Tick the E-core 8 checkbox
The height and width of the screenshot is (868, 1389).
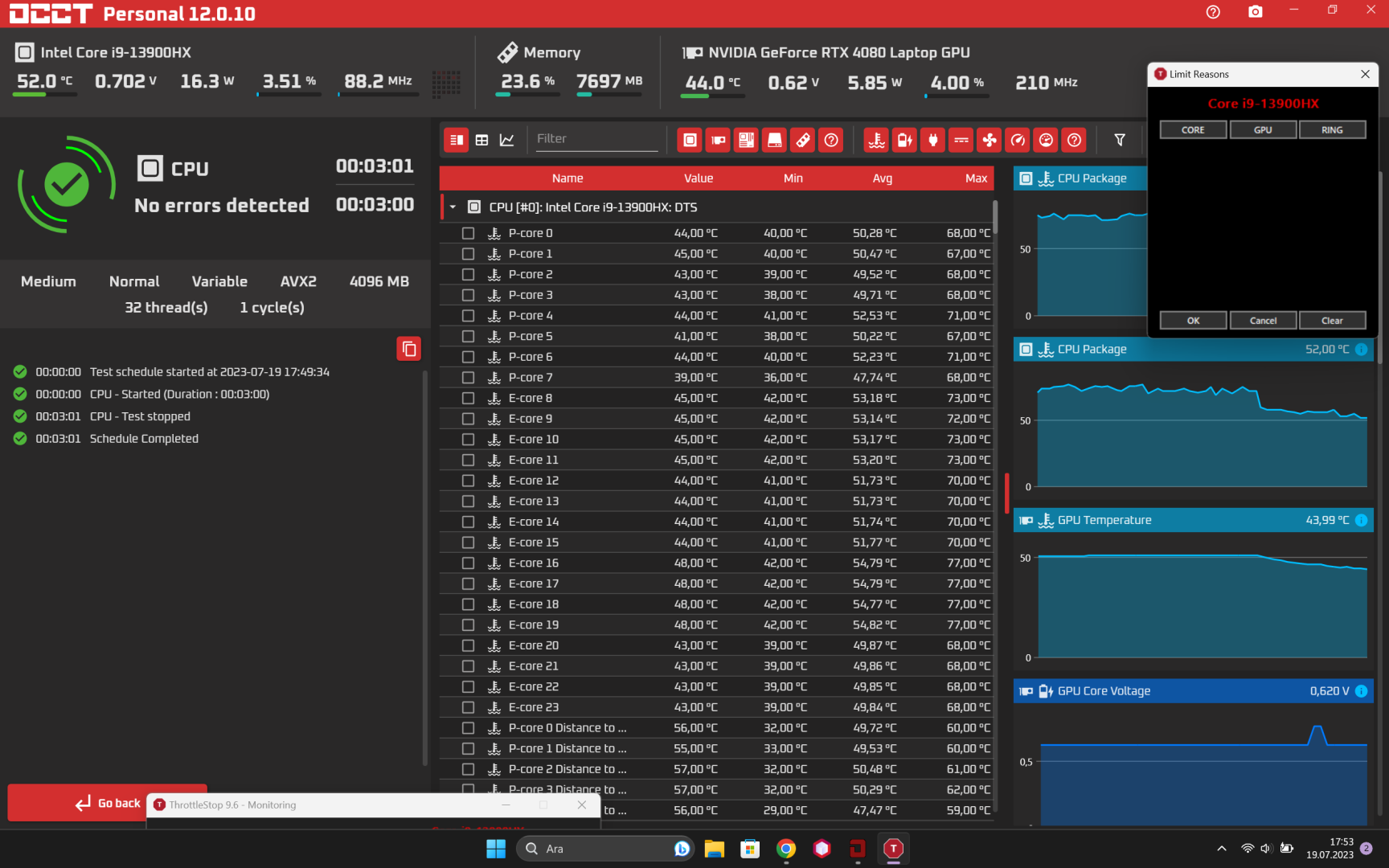[x=468, y=398]
